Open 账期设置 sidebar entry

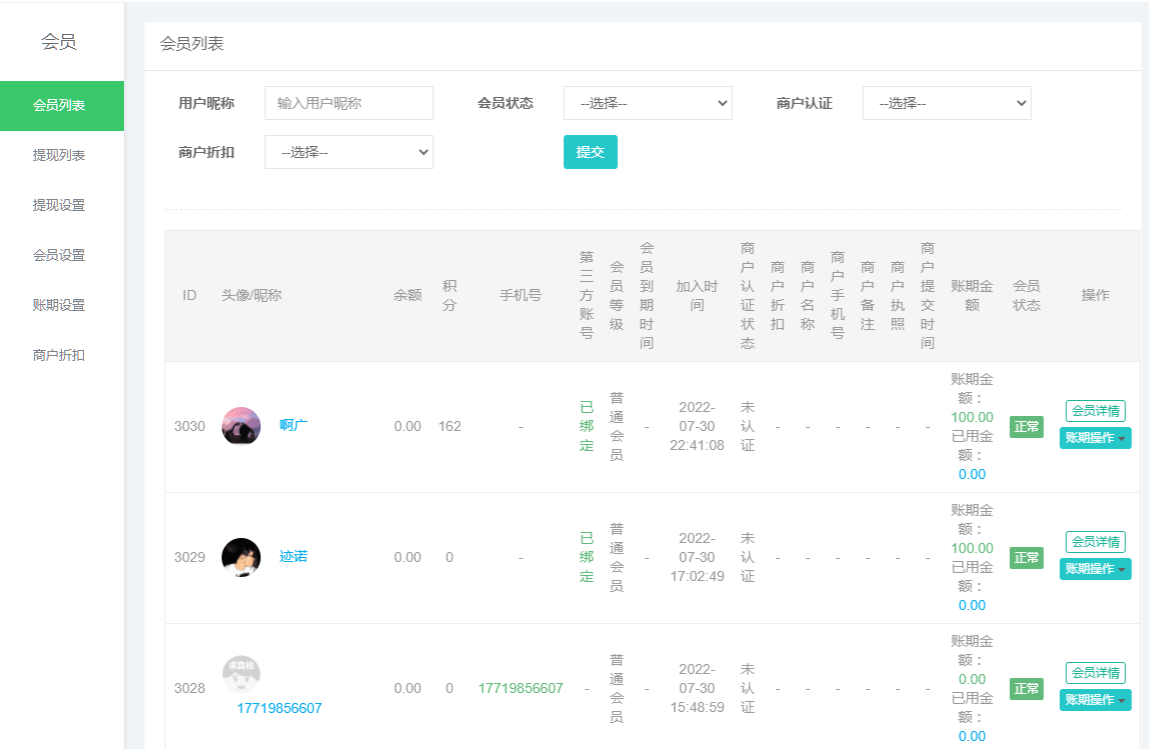(59, 305)
